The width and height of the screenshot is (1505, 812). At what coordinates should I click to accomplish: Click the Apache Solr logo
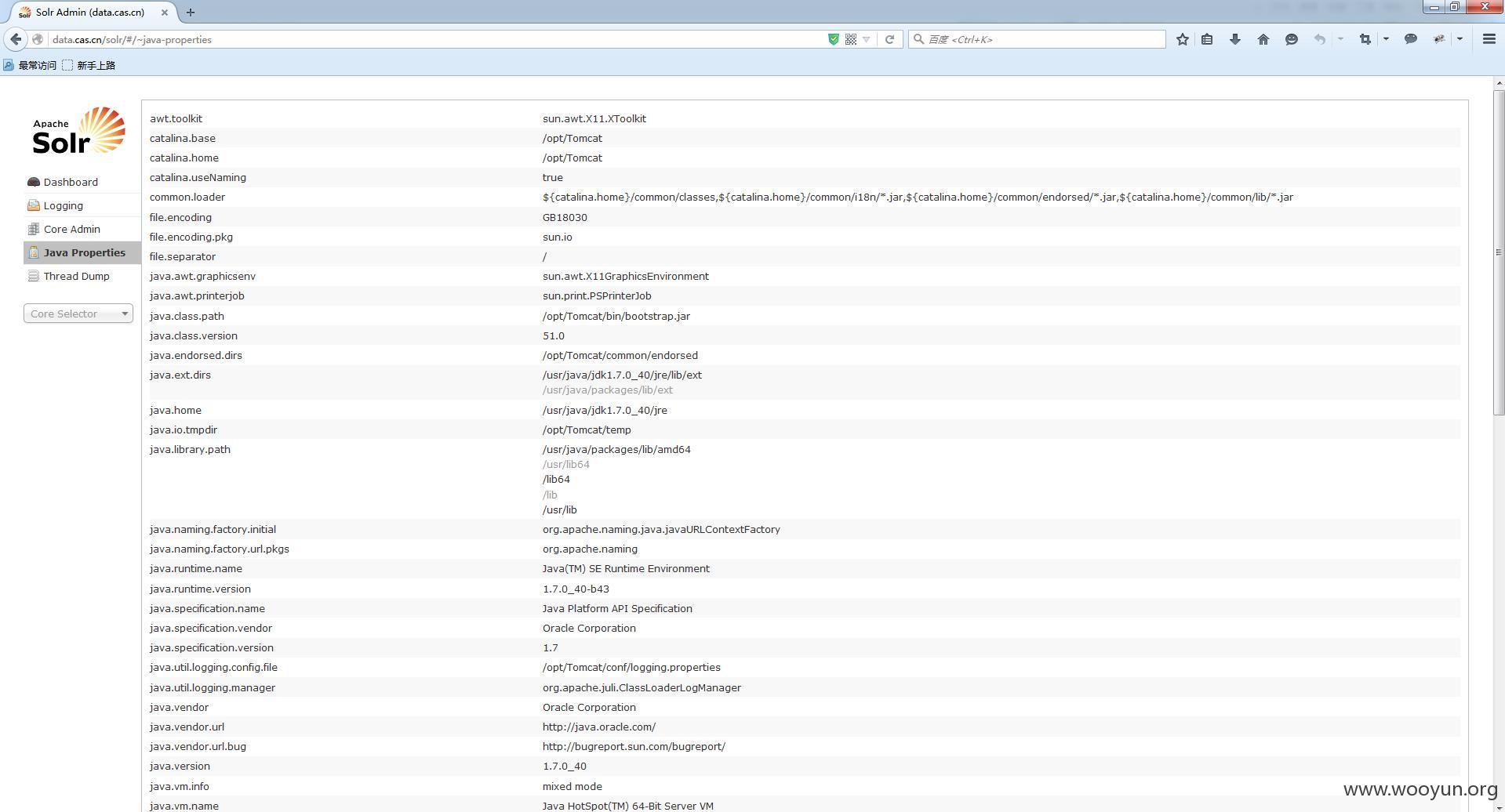78,131
